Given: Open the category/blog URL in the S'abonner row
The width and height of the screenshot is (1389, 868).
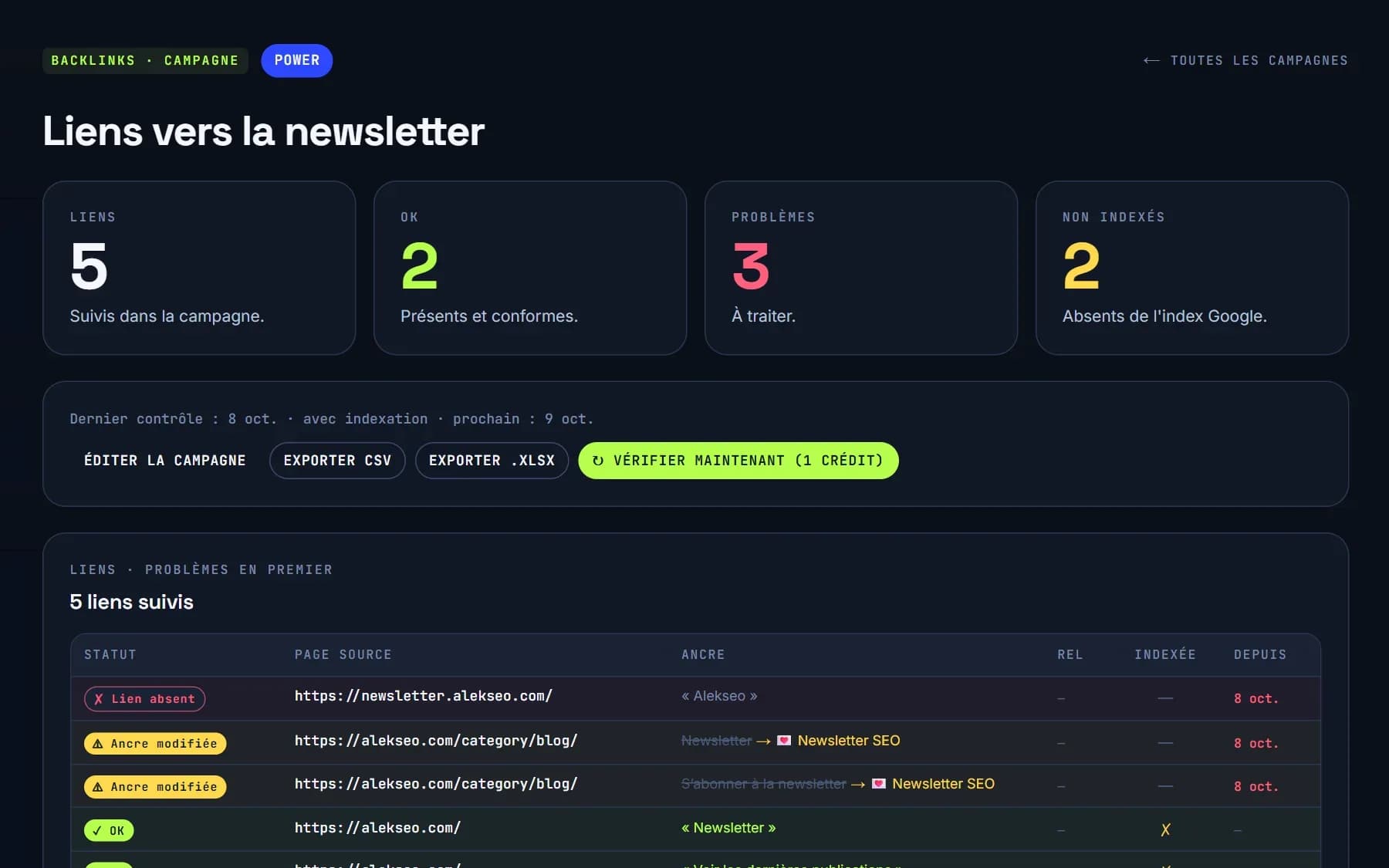Looking at the screenshot, I should 436,784.
